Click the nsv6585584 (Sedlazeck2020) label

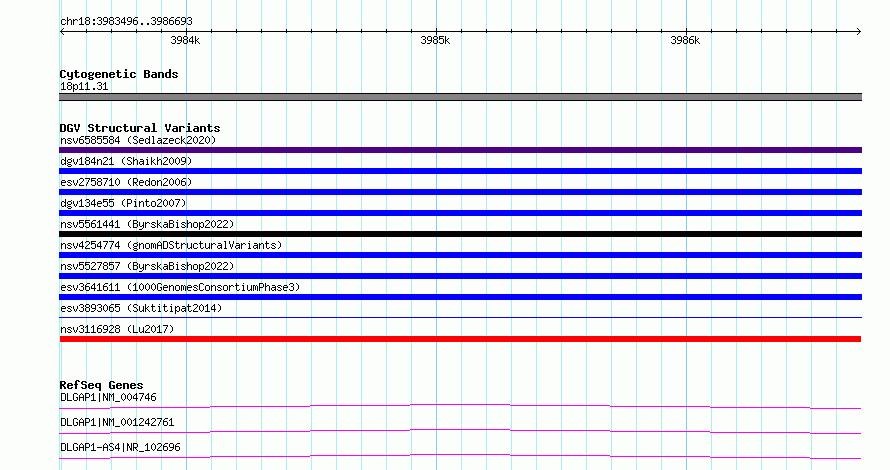coord(138,140)
